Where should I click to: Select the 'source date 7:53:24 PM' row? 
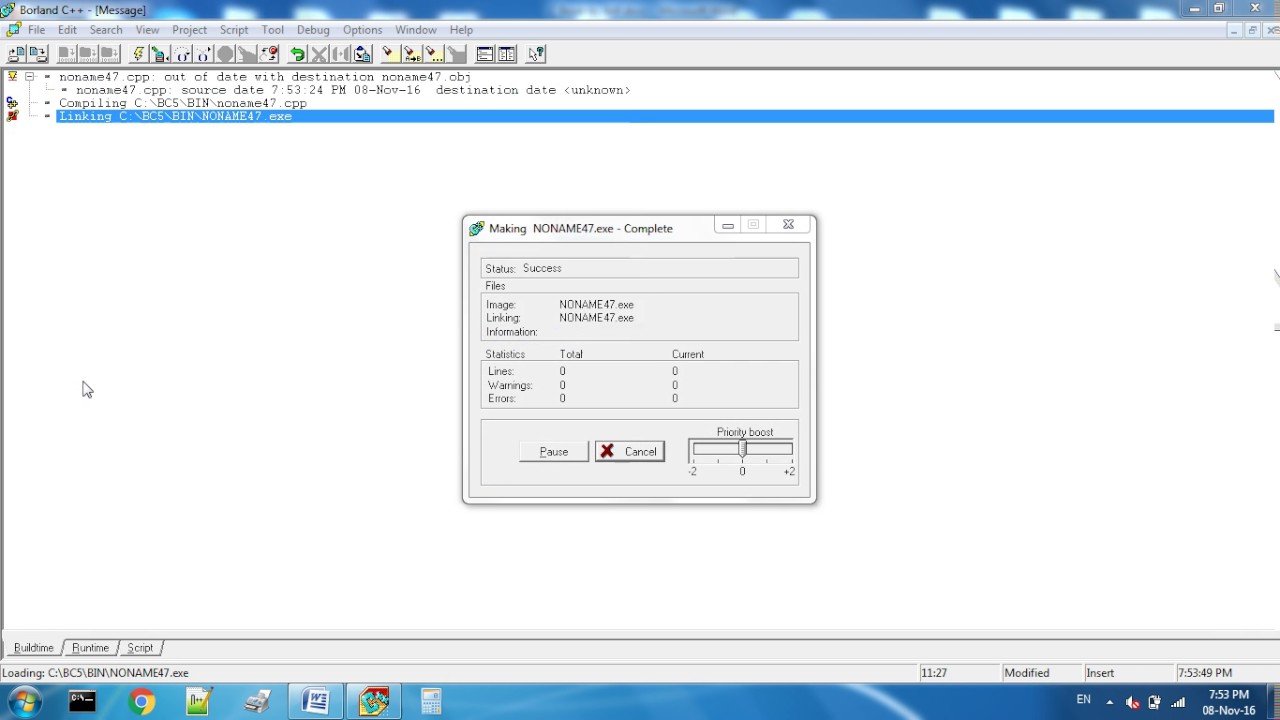click(353, 90)
